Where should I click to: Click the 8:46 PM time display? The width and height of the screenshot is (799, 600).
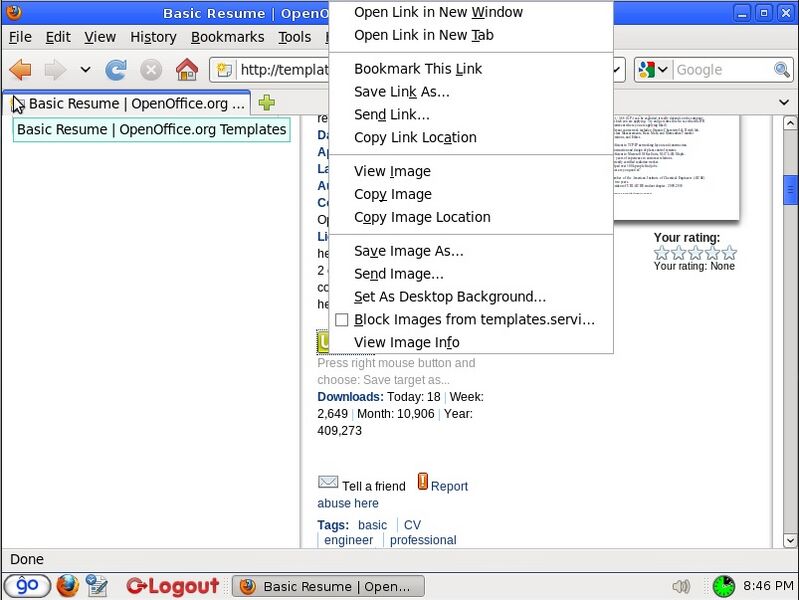click(x=768, y=586)
